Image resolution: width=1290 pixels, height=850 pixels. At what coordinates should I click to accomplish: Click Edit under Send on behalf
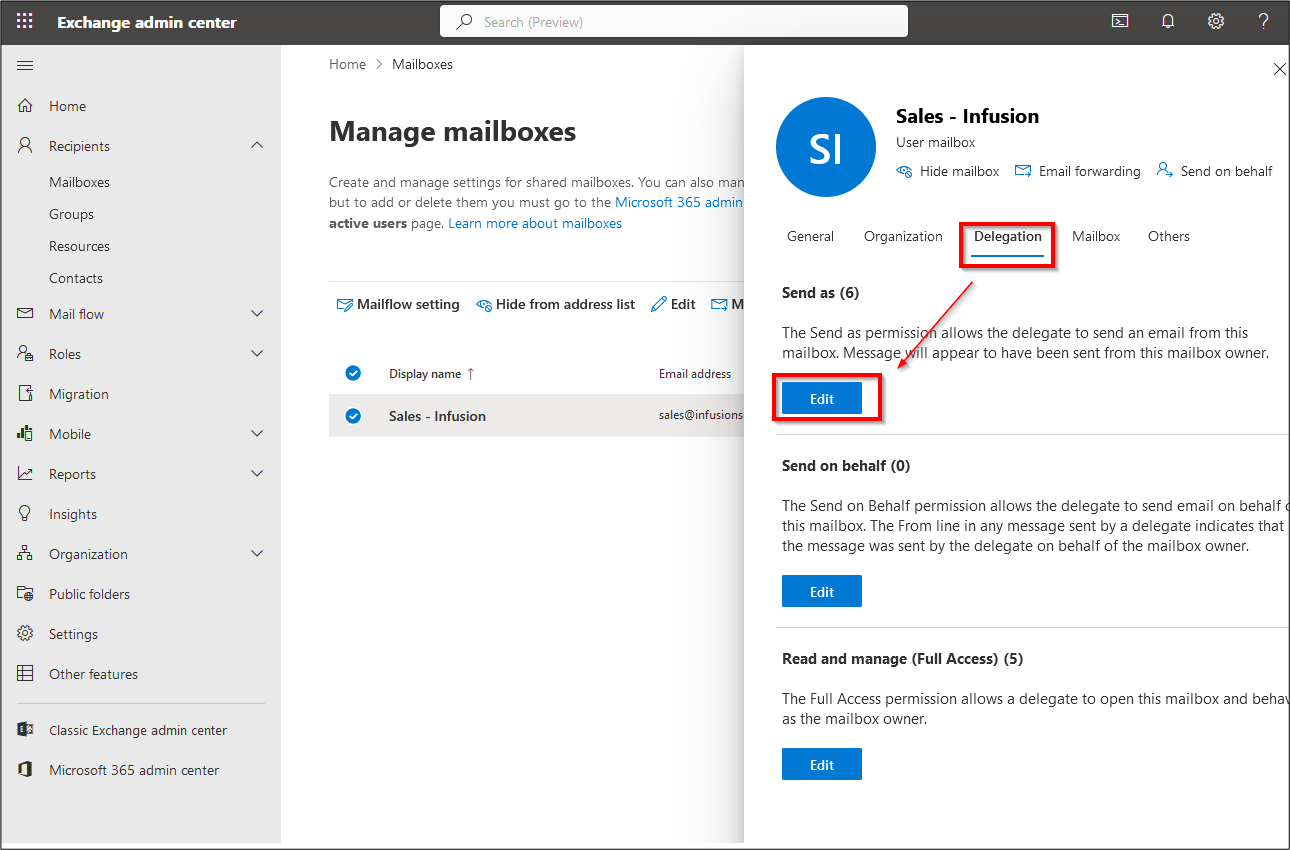[822, 591]
